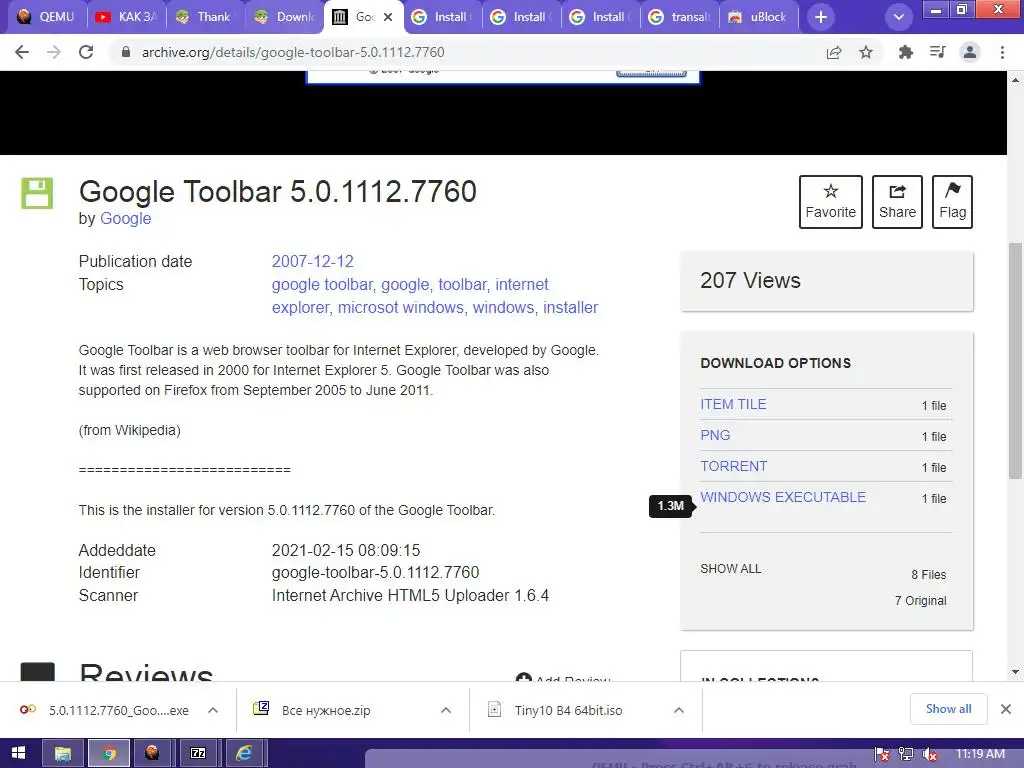
Task: Open the media control icon
Action: (x=938, y=52)
